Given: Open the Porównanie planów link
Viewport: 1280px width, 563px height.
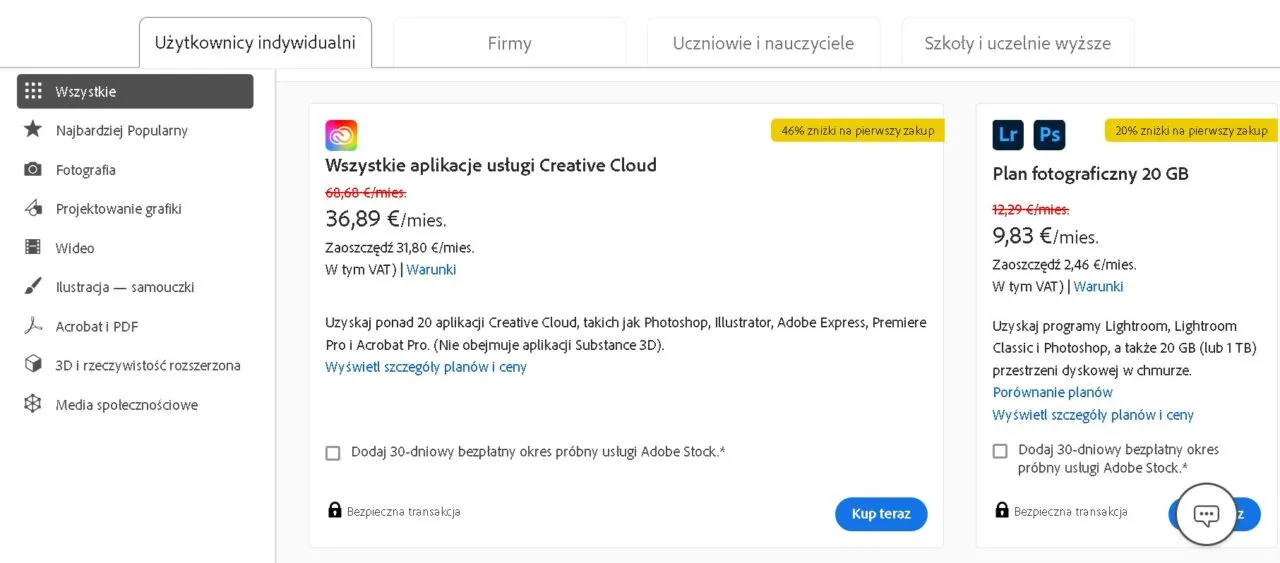Looking at the screenshot, I should 1052,392.
